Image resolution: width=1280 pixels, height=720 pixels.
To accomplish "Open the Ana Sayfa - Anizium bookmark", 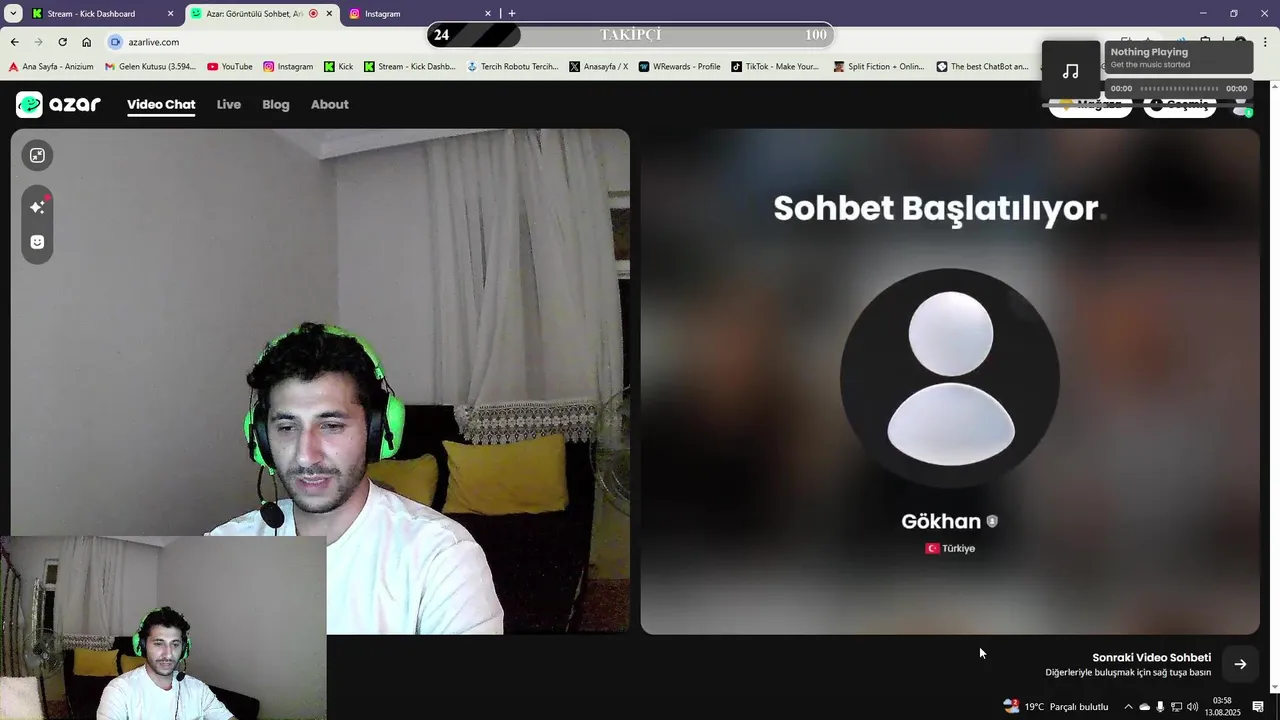I will [x=51, y=67].
